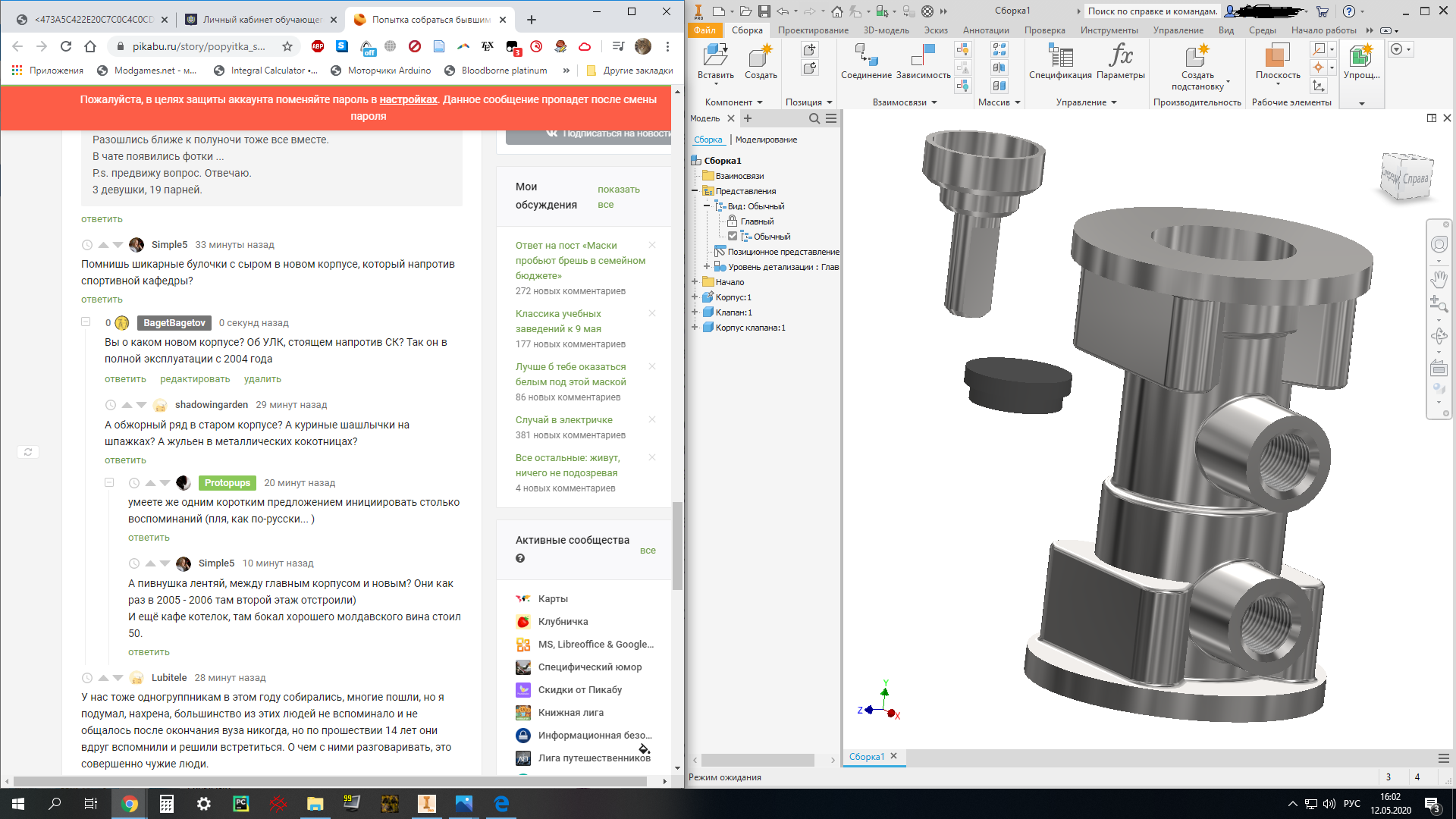The image size is (1456, 819).
Task: Click редактировать under BagetBagetov's comment
Action: [195, 379]
